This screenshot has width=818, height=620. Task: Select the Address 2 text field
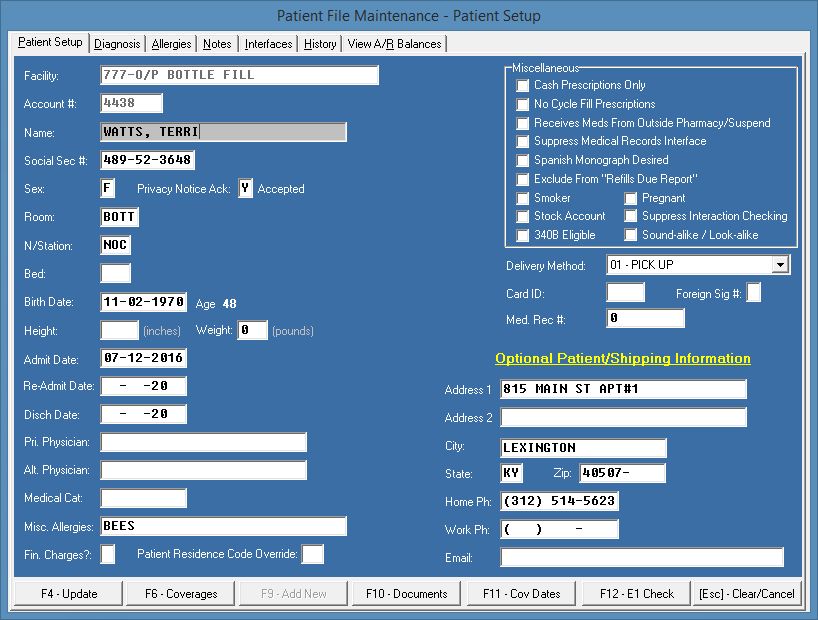pyautogui.click(x=623, y=418)
